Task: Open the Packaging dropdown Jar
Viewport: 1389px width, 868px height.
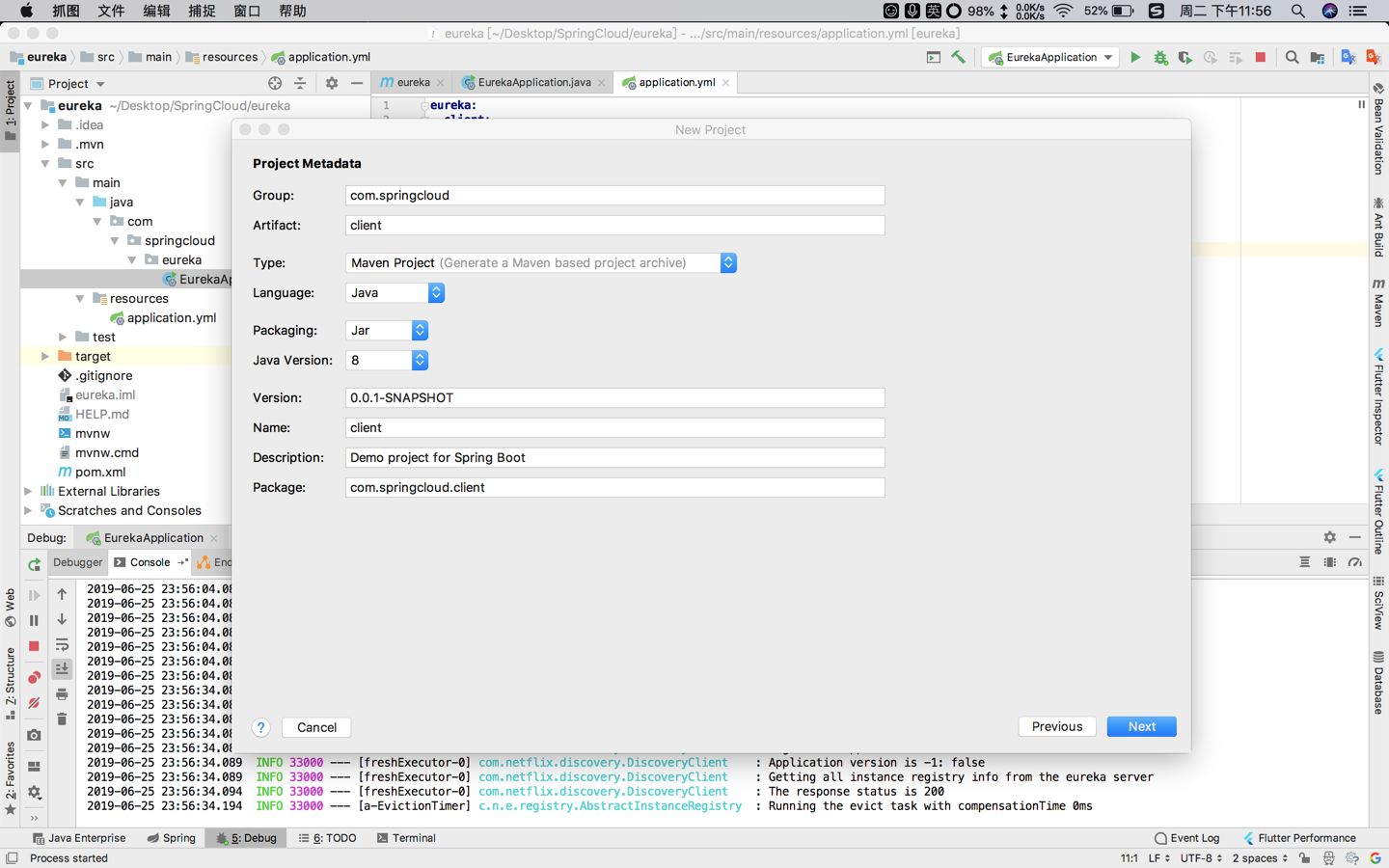Action: click(387, 330)
